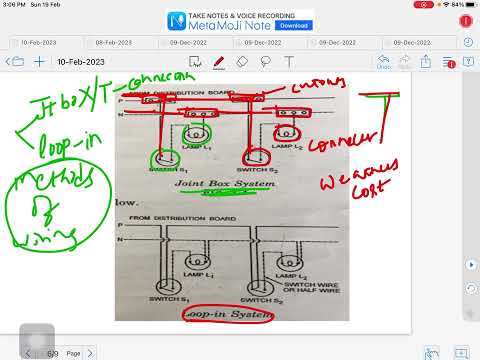Open the main menu with red badge
This screenshot has height=360, width=480.
pyautogui.click(x=448, y=62)
